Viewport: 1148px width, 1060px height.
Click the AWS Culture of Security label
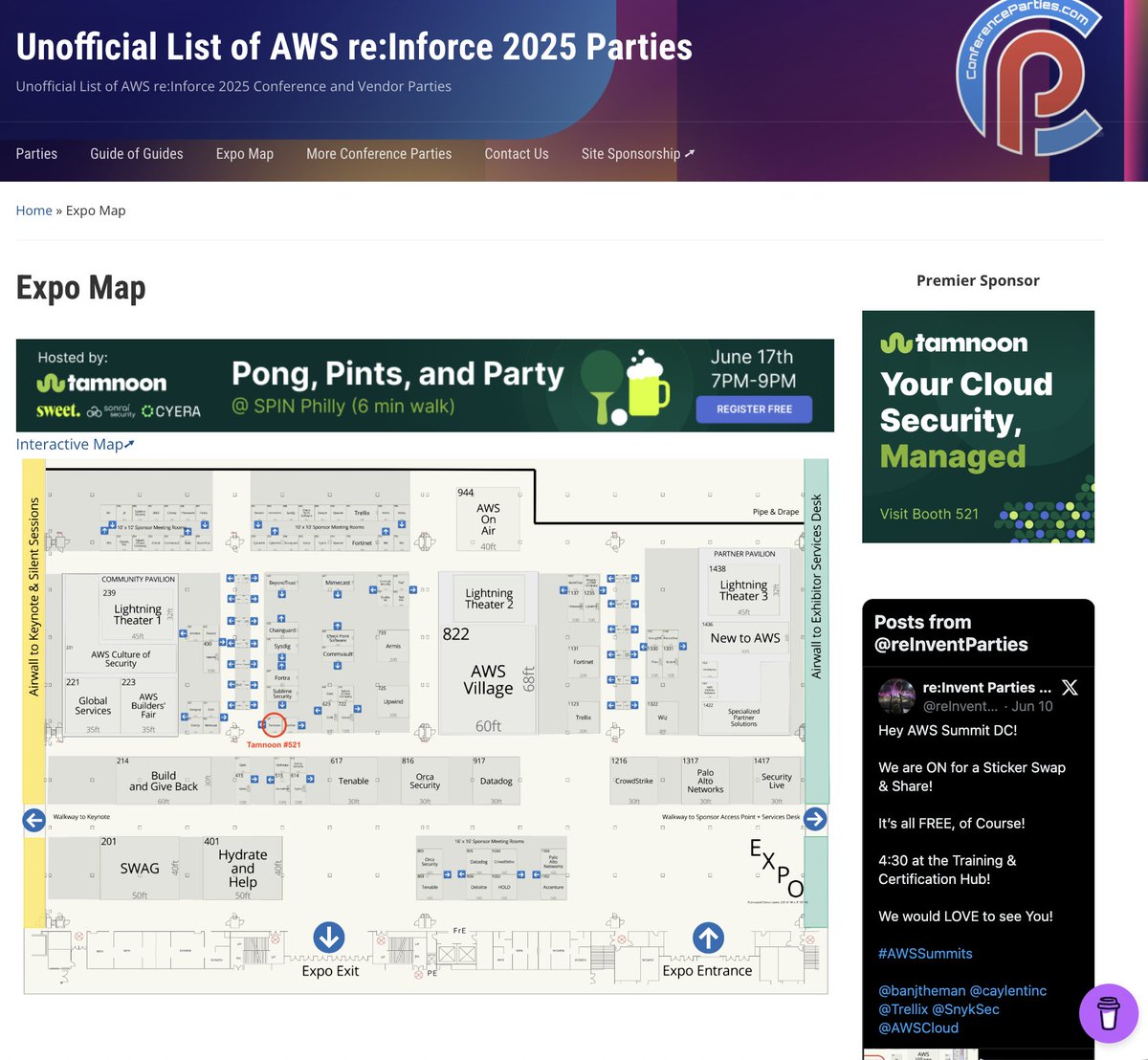[121, 659]
